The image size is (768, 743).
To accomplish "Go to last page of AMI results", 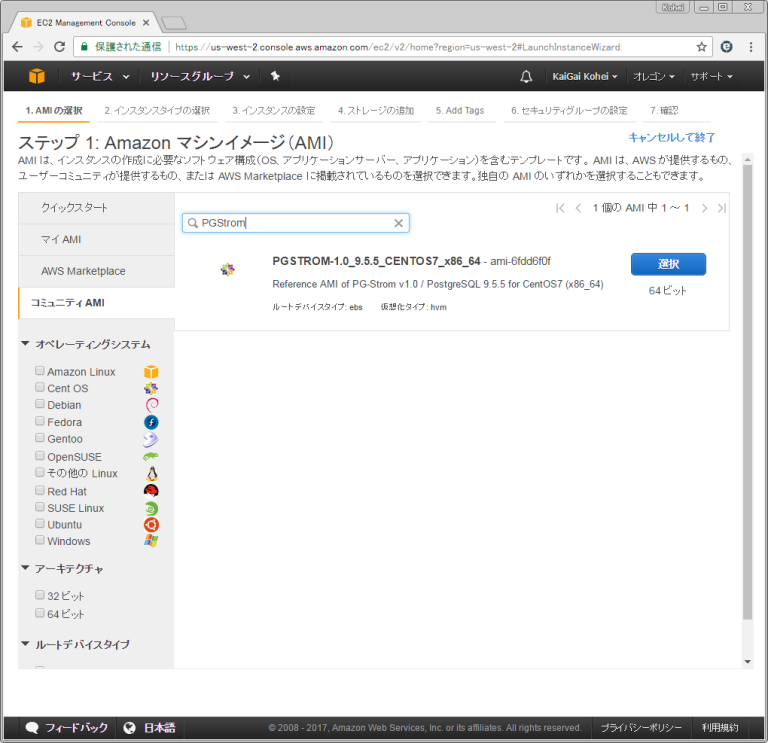I will (x=721, y=208).
